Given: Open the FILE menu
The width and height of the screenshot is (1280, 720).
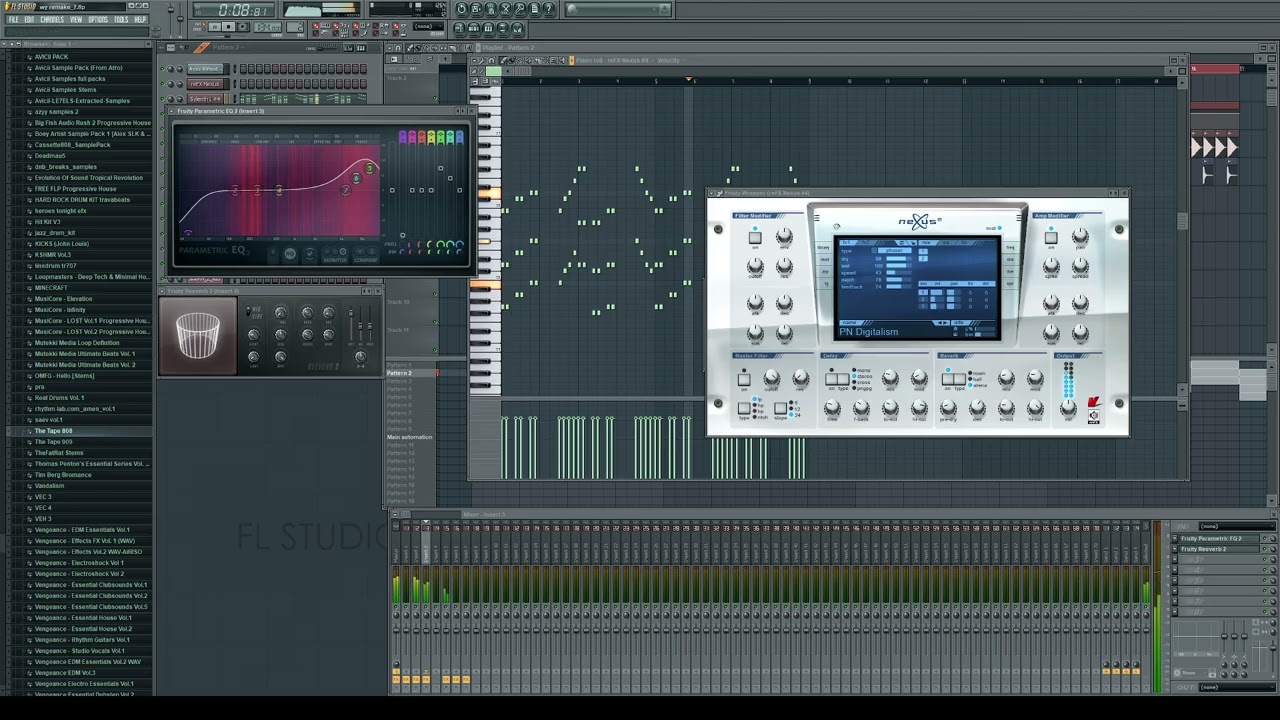Looking at the screenshot, I should pyautogui.click(x=13, y=19).
